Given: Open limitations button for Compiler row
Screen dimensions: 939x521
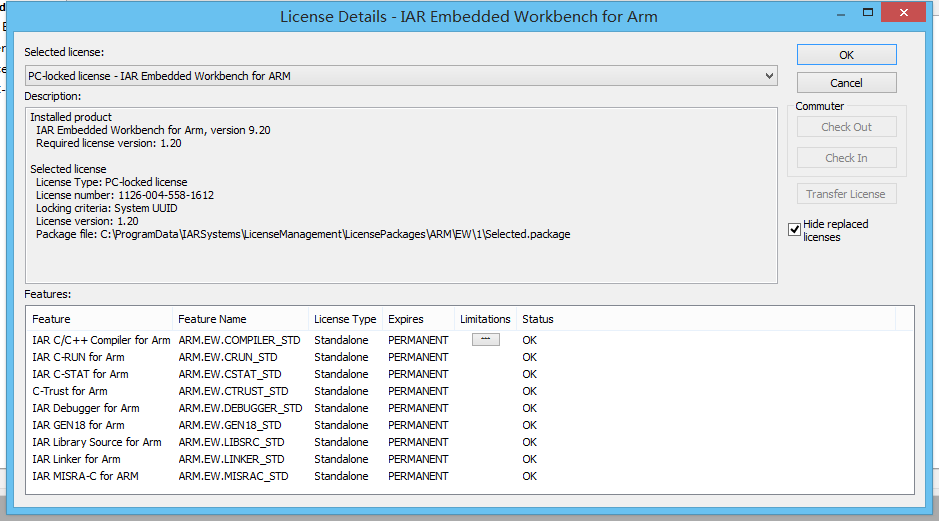Looking at the screenshot, I should (485, 340).
